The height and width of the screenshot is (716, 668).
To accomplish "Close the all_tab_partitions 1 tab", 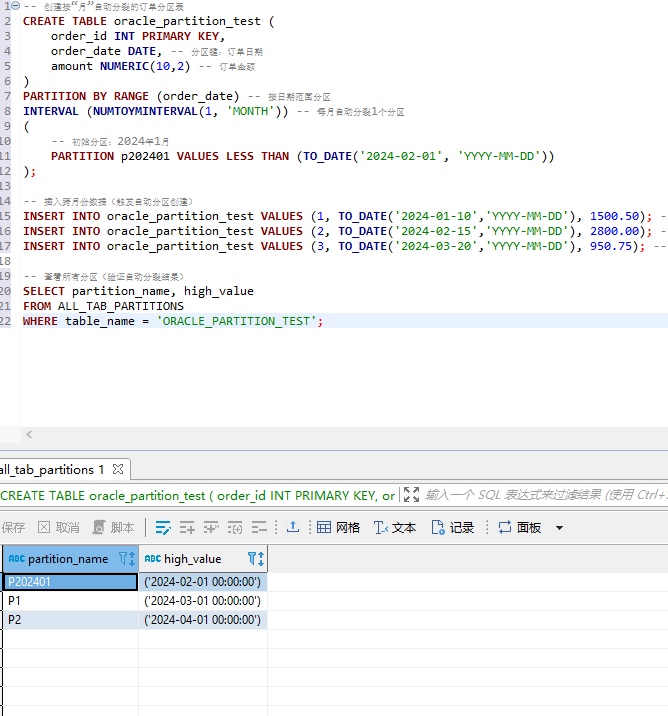I will coord(117,469).
